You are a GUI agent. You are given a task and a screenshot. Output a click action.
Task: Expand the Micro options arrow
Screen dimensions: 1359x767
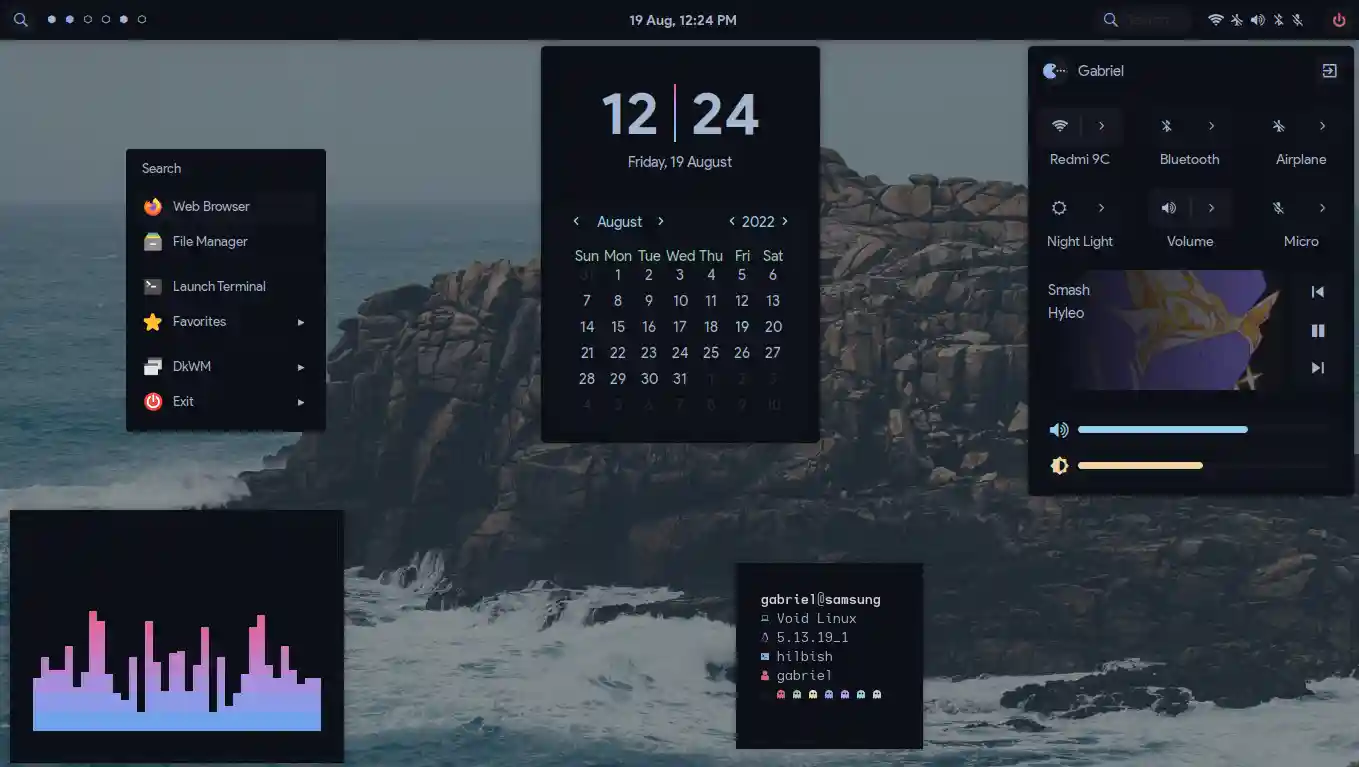coord(1322,208)
